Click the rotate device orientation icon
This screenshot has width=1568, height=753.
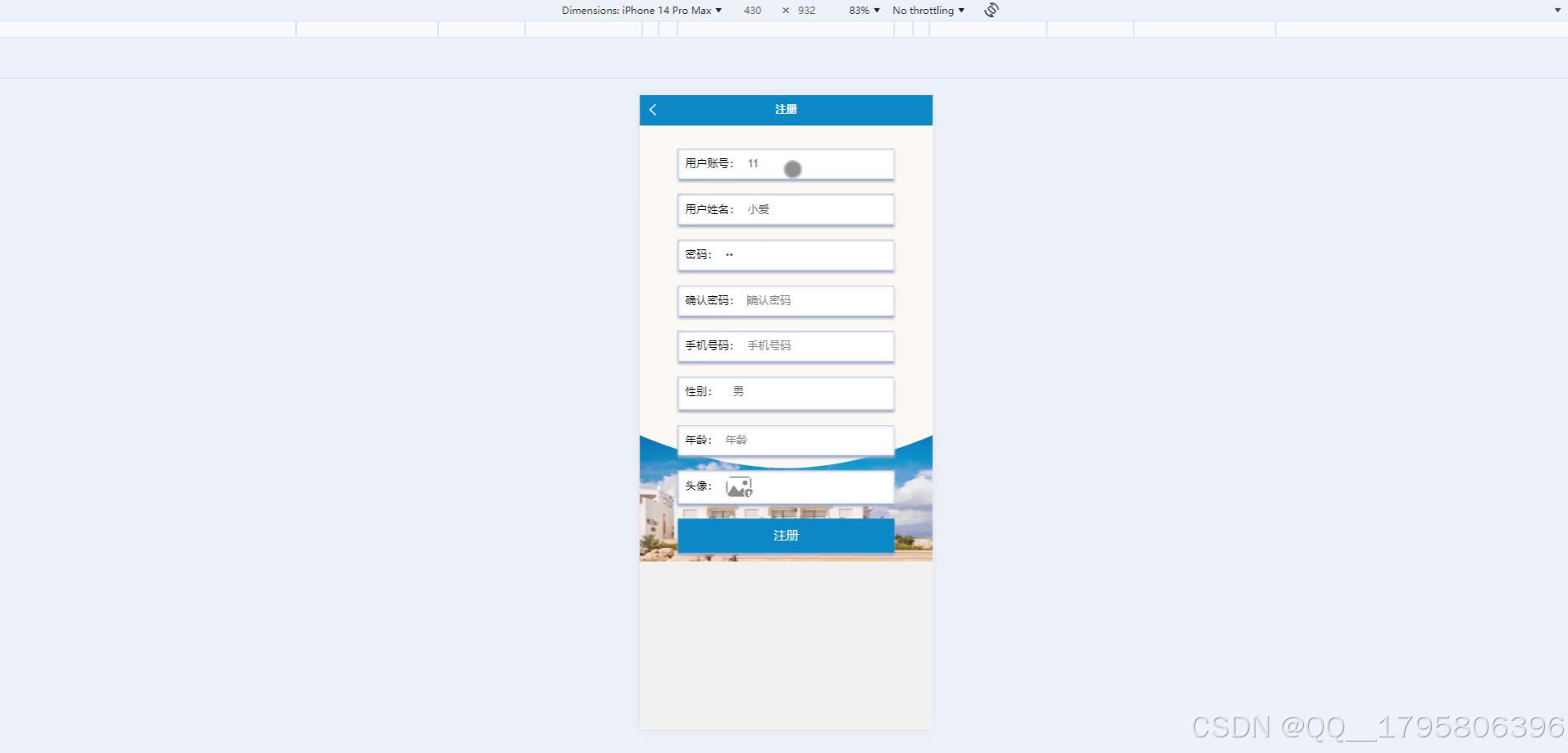pyautogui.click(x=990, y=10)
